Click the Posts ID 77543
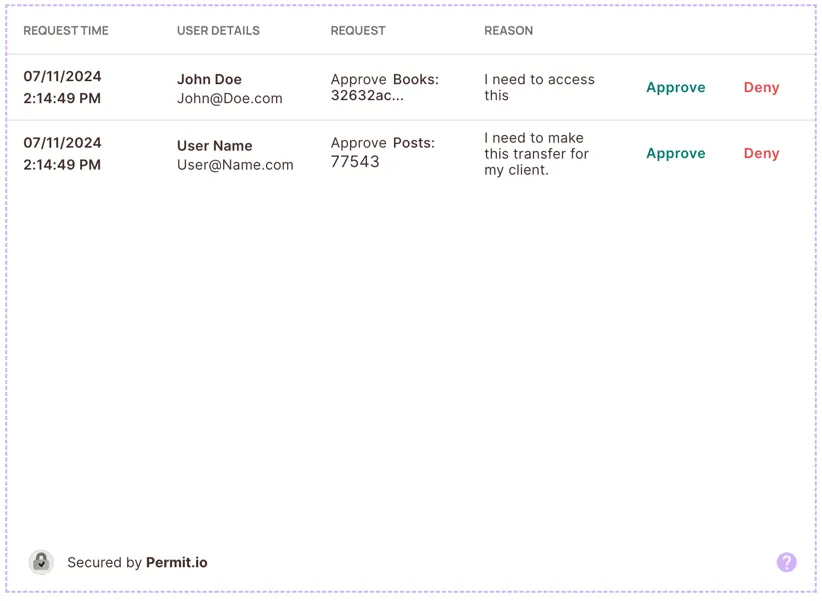The width and height of the screenshot is (822, 601). 355,162
